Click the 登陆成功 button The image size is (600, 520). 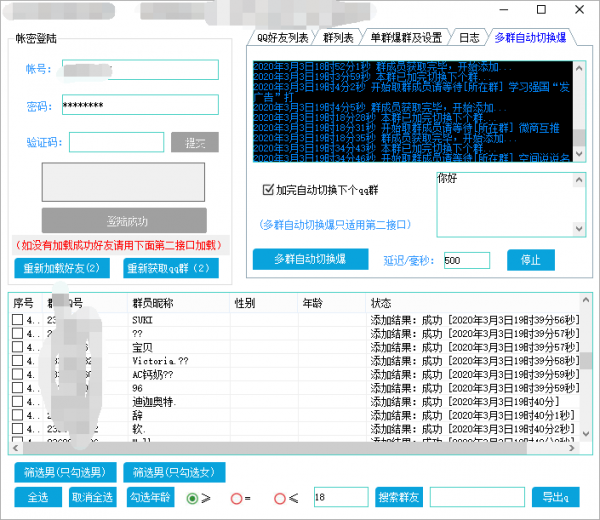click(x=124, y=221)
